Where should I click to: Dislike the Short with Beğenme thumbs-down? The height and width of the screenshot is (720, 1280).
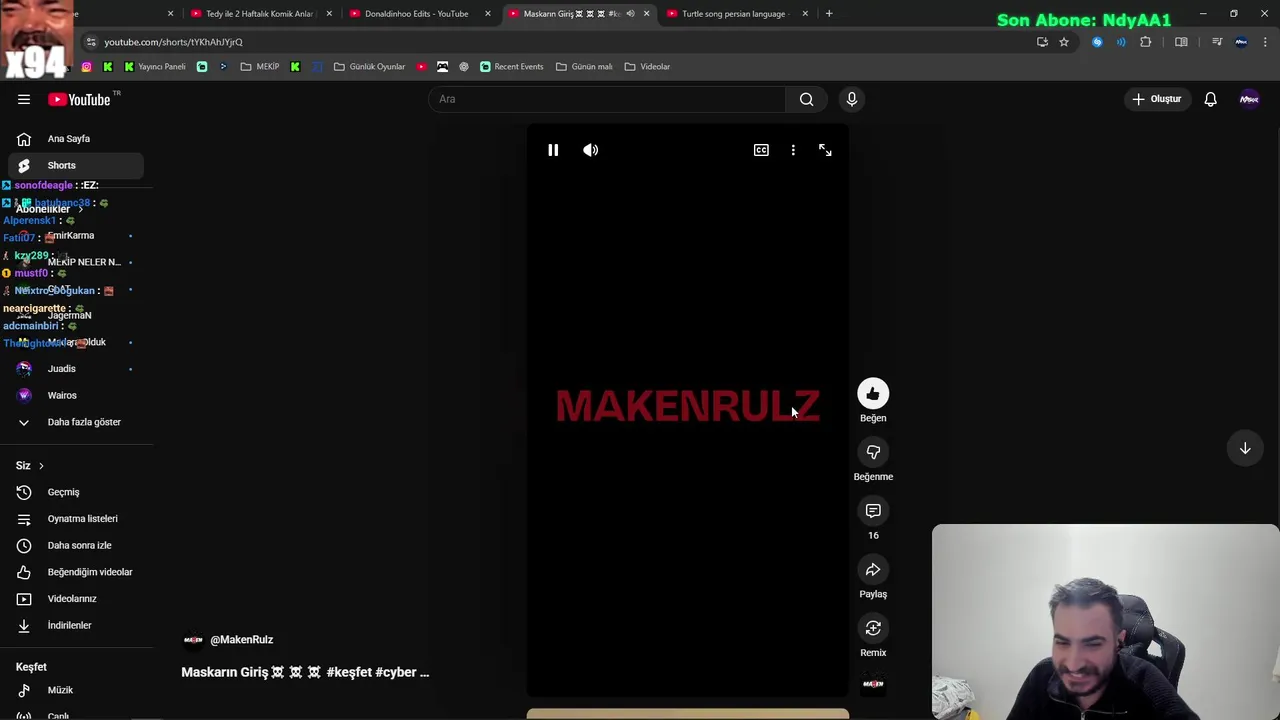[x=873, y=453]
